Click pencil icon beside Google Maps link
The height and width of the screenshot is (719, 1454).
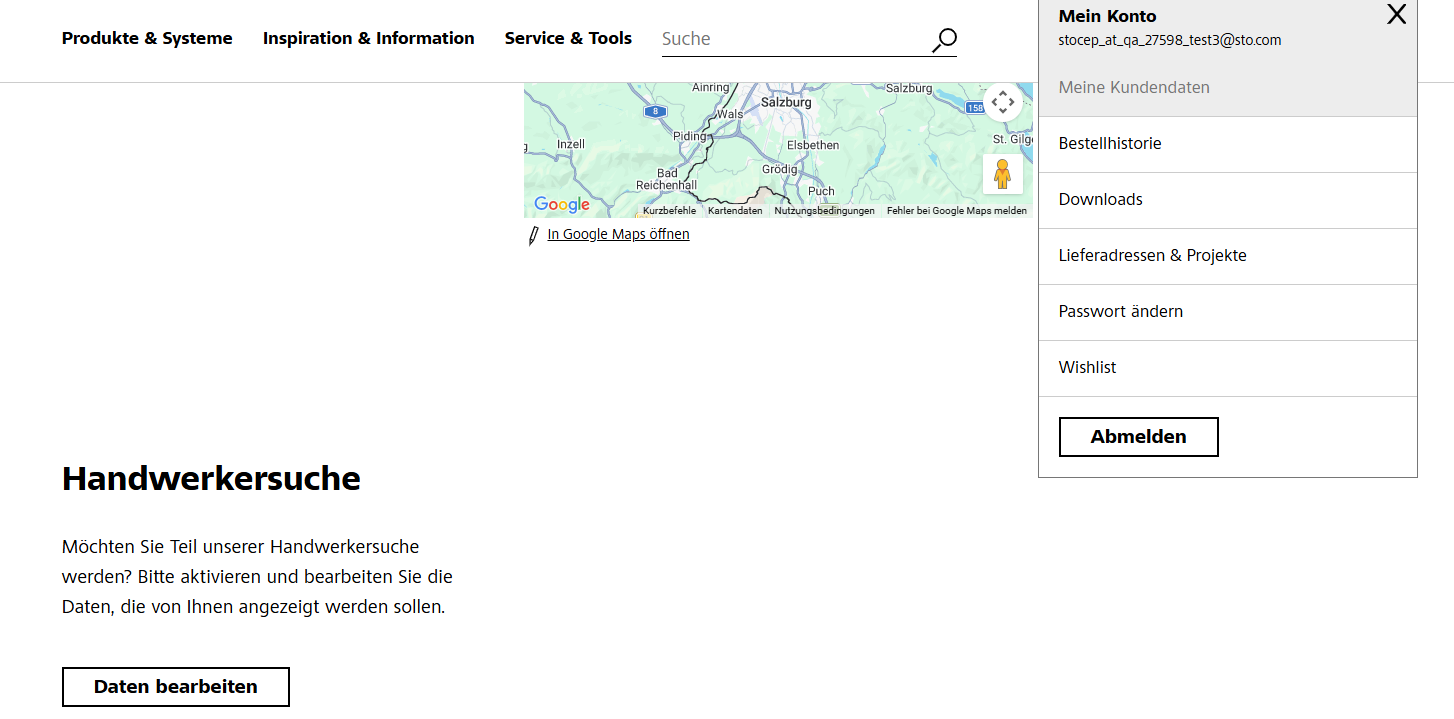[534, 236]
